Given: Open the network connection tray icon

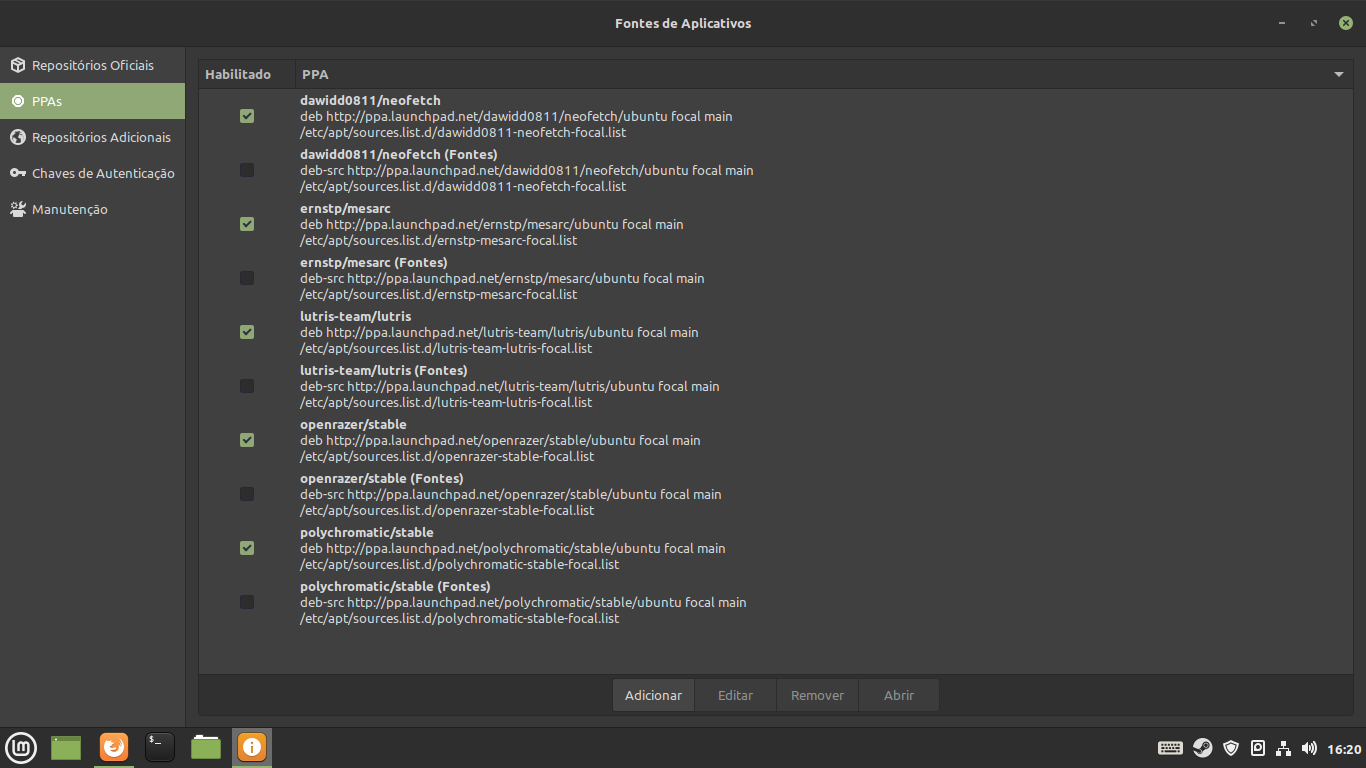Looking at the screenshot, I should coord(1285,748).
